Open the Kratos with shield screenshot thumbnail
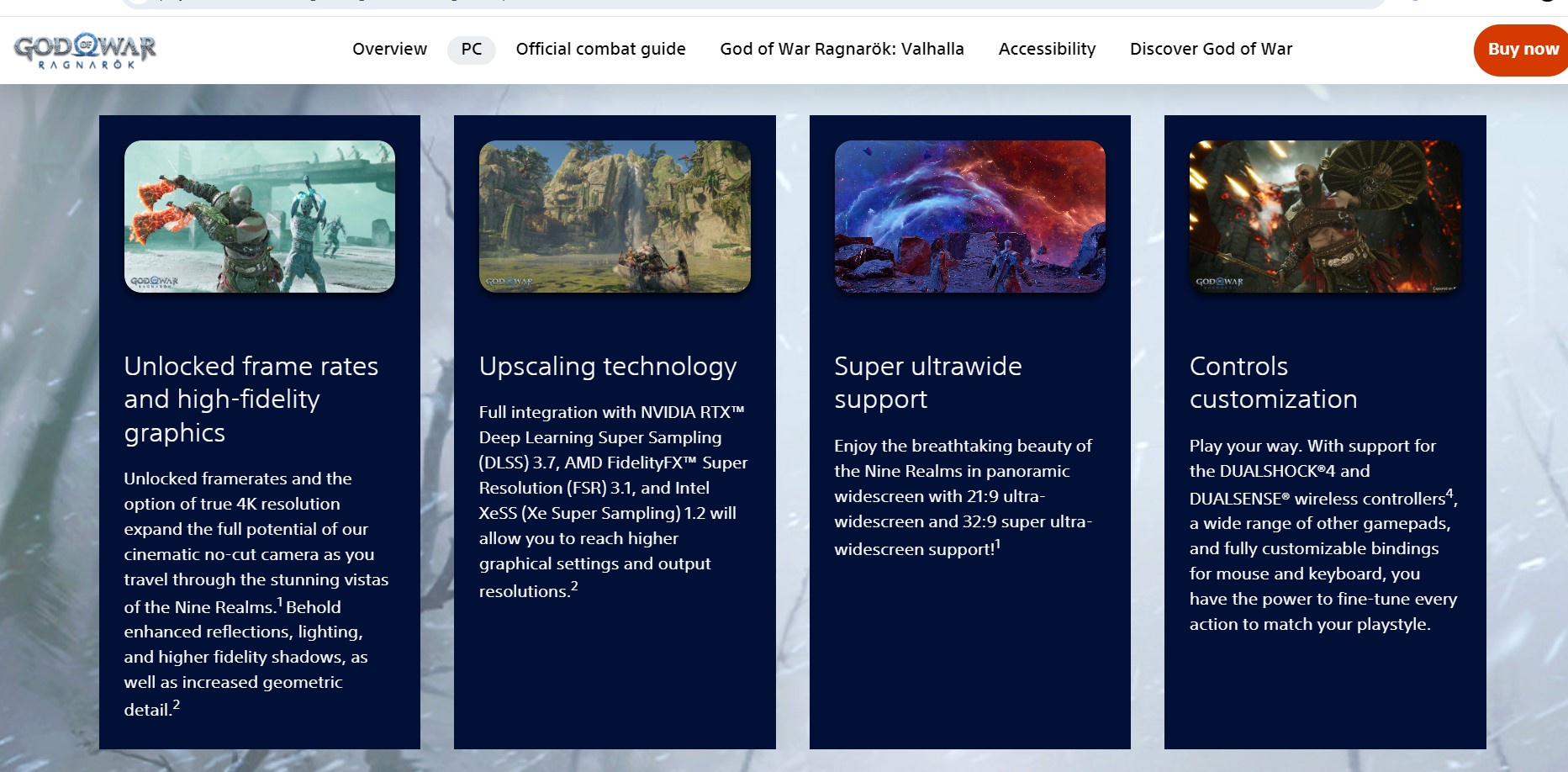The image size is (1568, 772). 1325,216
